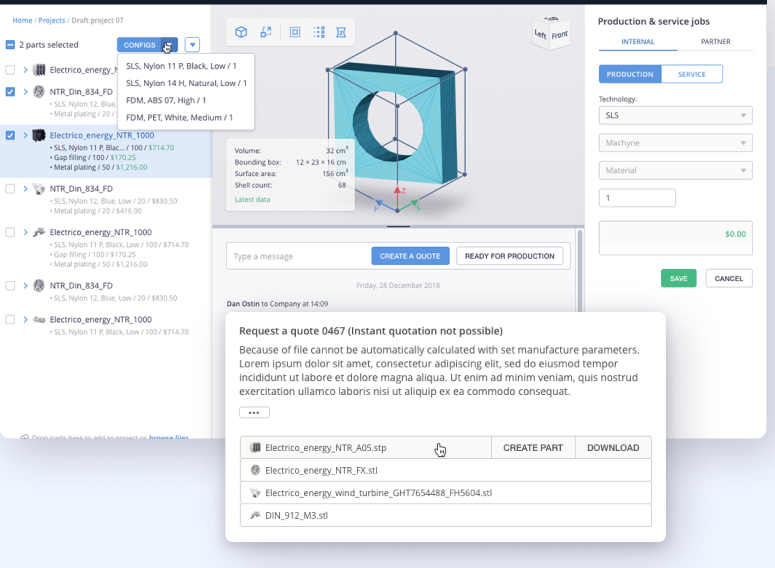Click the green SAVE button

point(678,278)
